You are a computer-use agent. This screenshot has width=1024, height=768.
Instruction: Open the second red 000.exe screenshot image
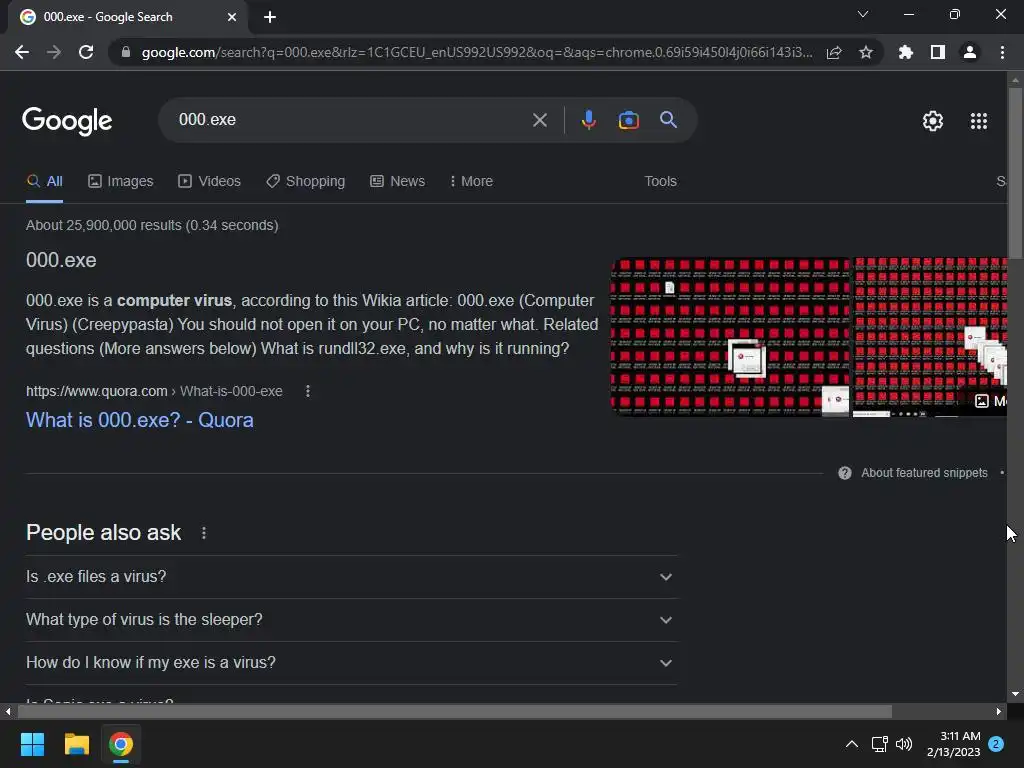tap(930, 336)
